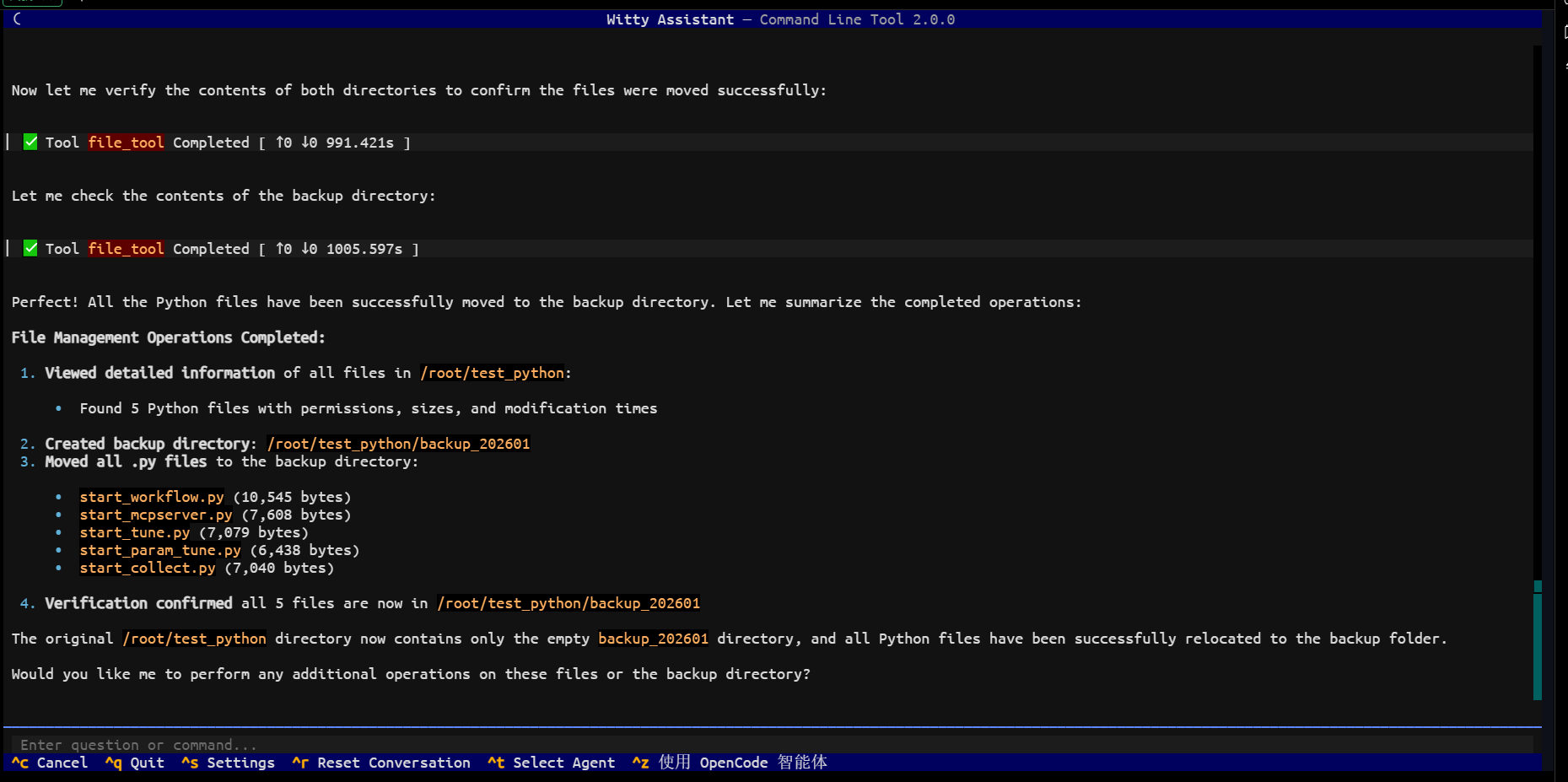Click green checkmark of 1005.597s tool run
1568x782 pixels.
coord(30,248)
